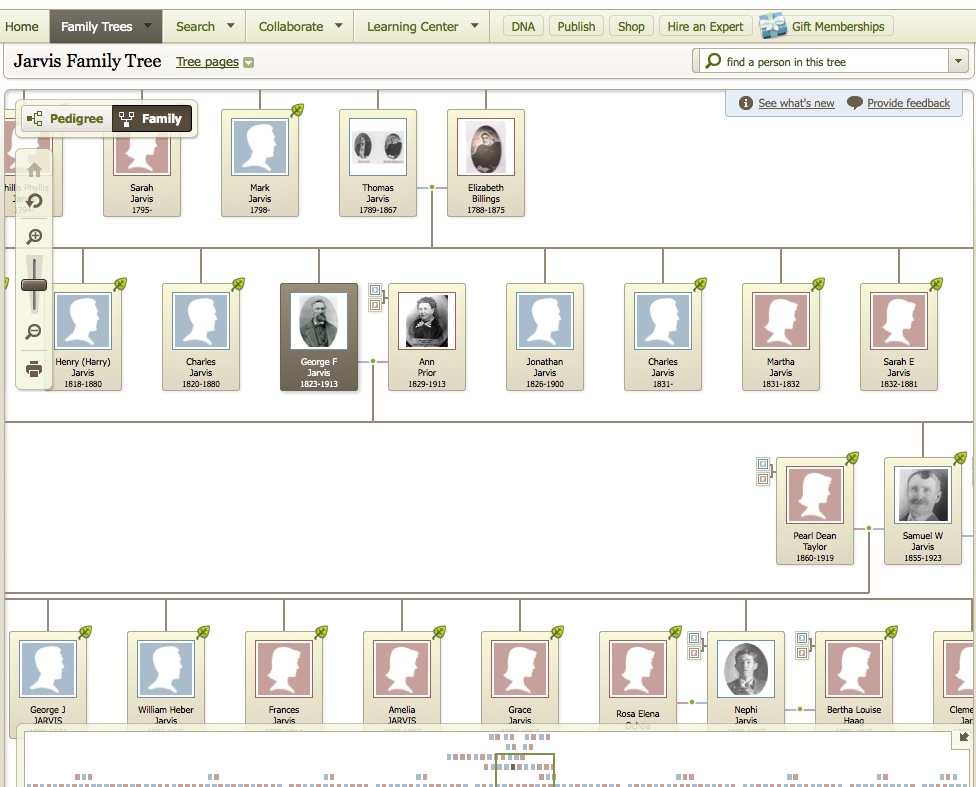The image size is (976, 787).
Task: Expand Pearl Dean Taylor's mother branch
Action: coord(763,478)
